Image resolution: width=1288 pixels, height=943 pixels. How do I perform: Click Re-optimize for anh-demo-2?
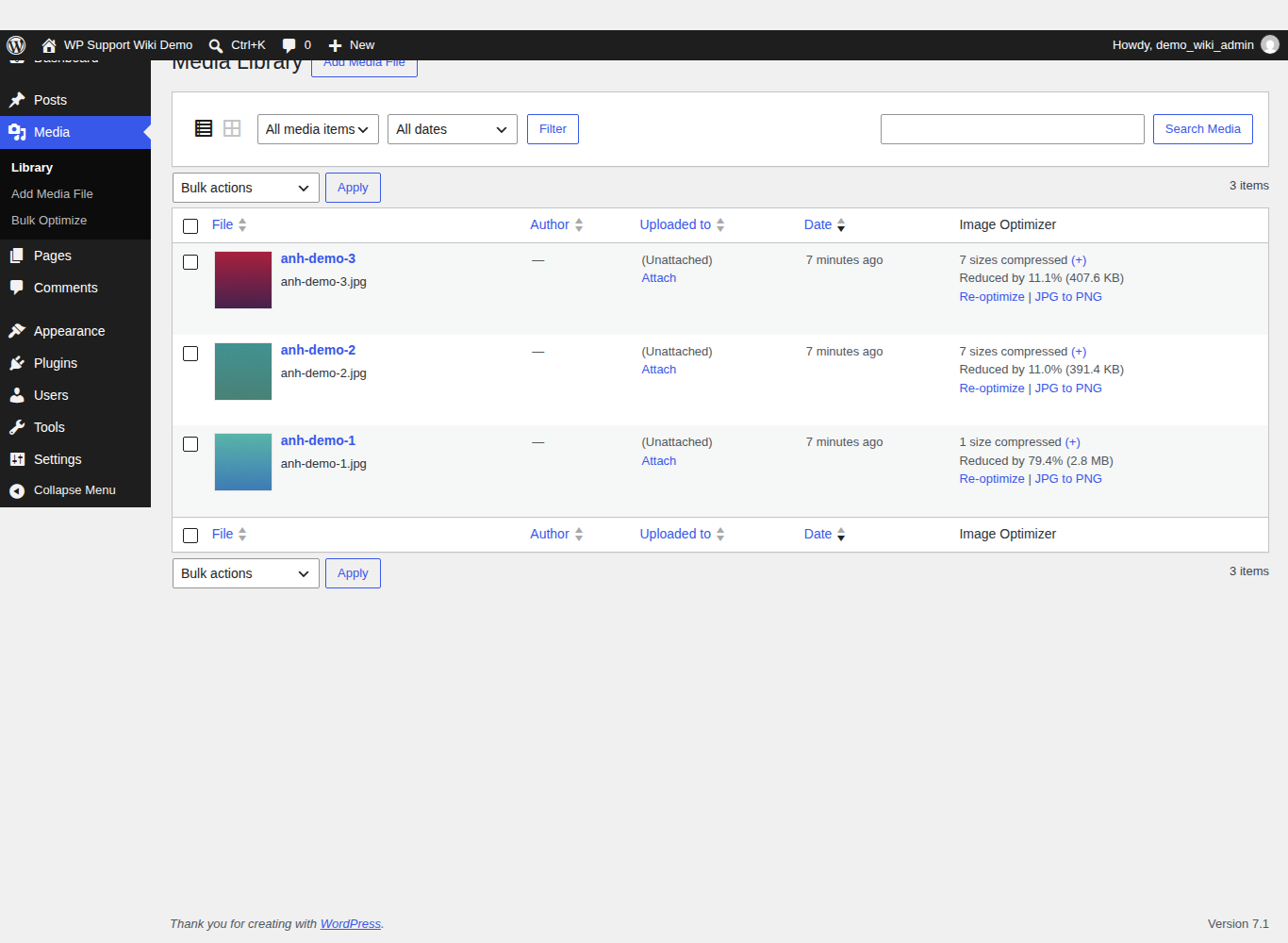pos(992,389)
